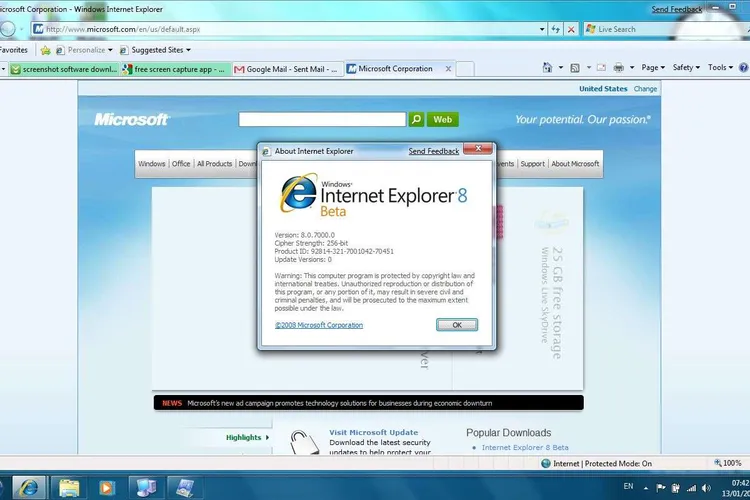750x500 pixels.
Task: Click the Live Search box
Action: point(665,29)
